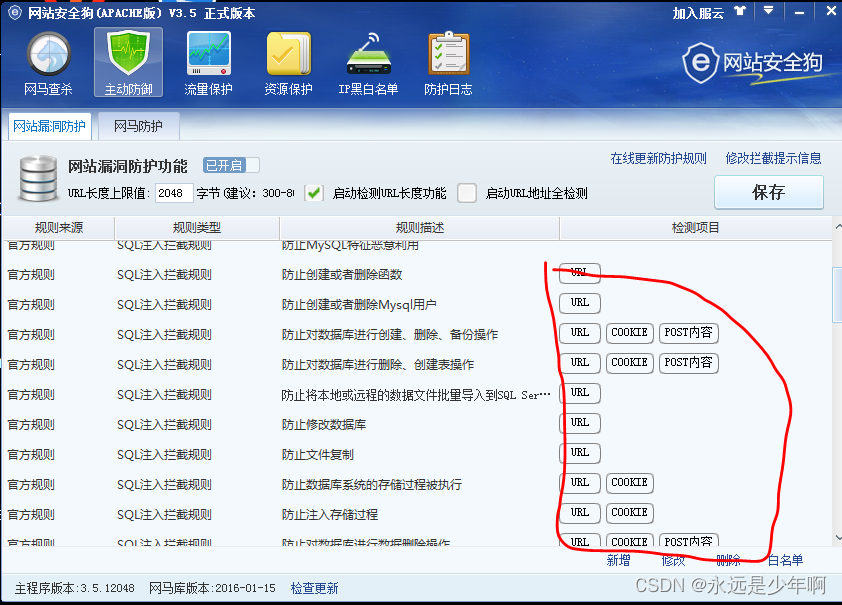Screen dimensions: 842x605
Task: Click 网马库版本:2016-01-15 status text
Action: click(212, 588)
